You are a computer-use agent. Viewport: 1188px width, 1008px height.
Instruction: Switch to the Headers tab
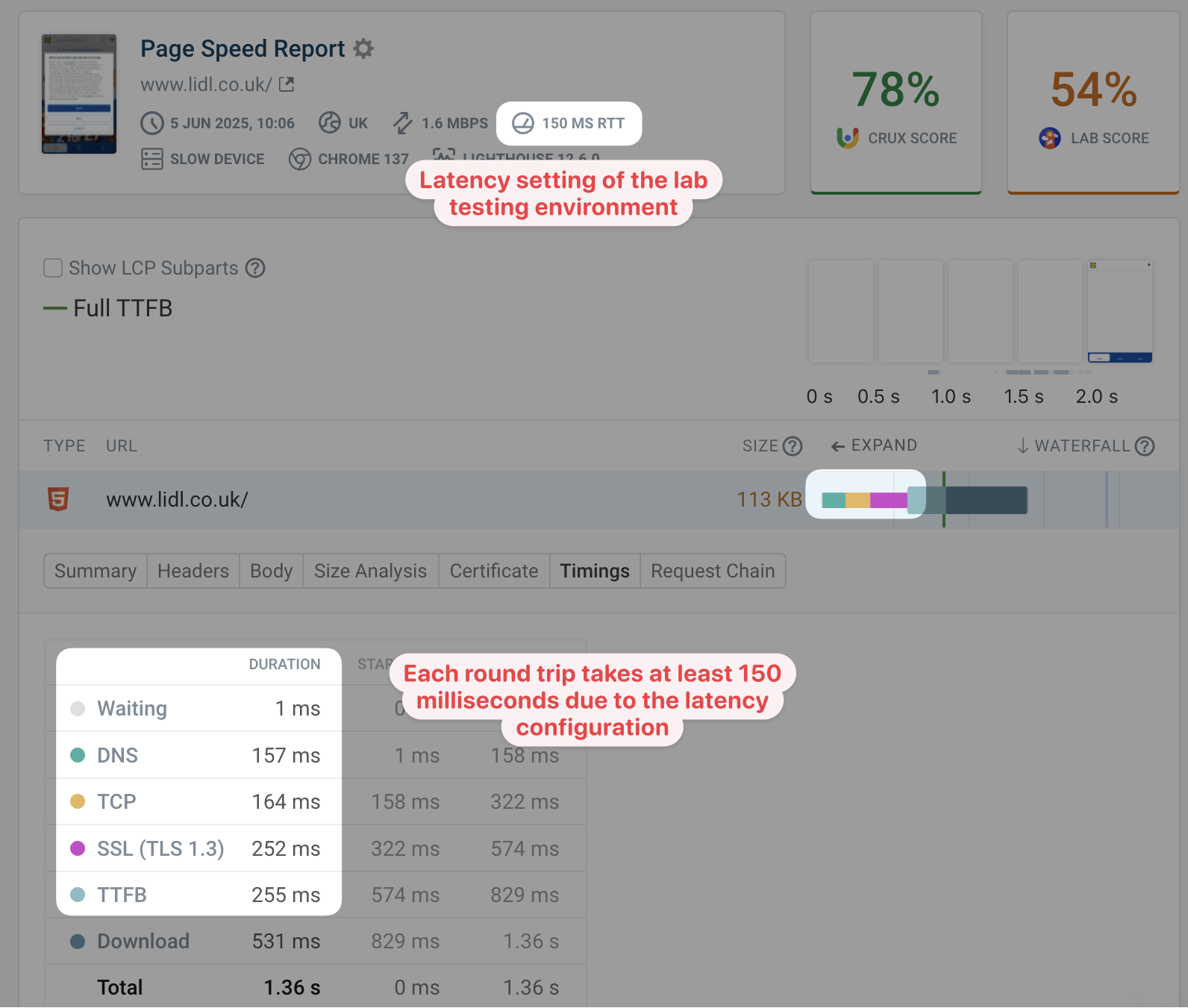(193, 571)
